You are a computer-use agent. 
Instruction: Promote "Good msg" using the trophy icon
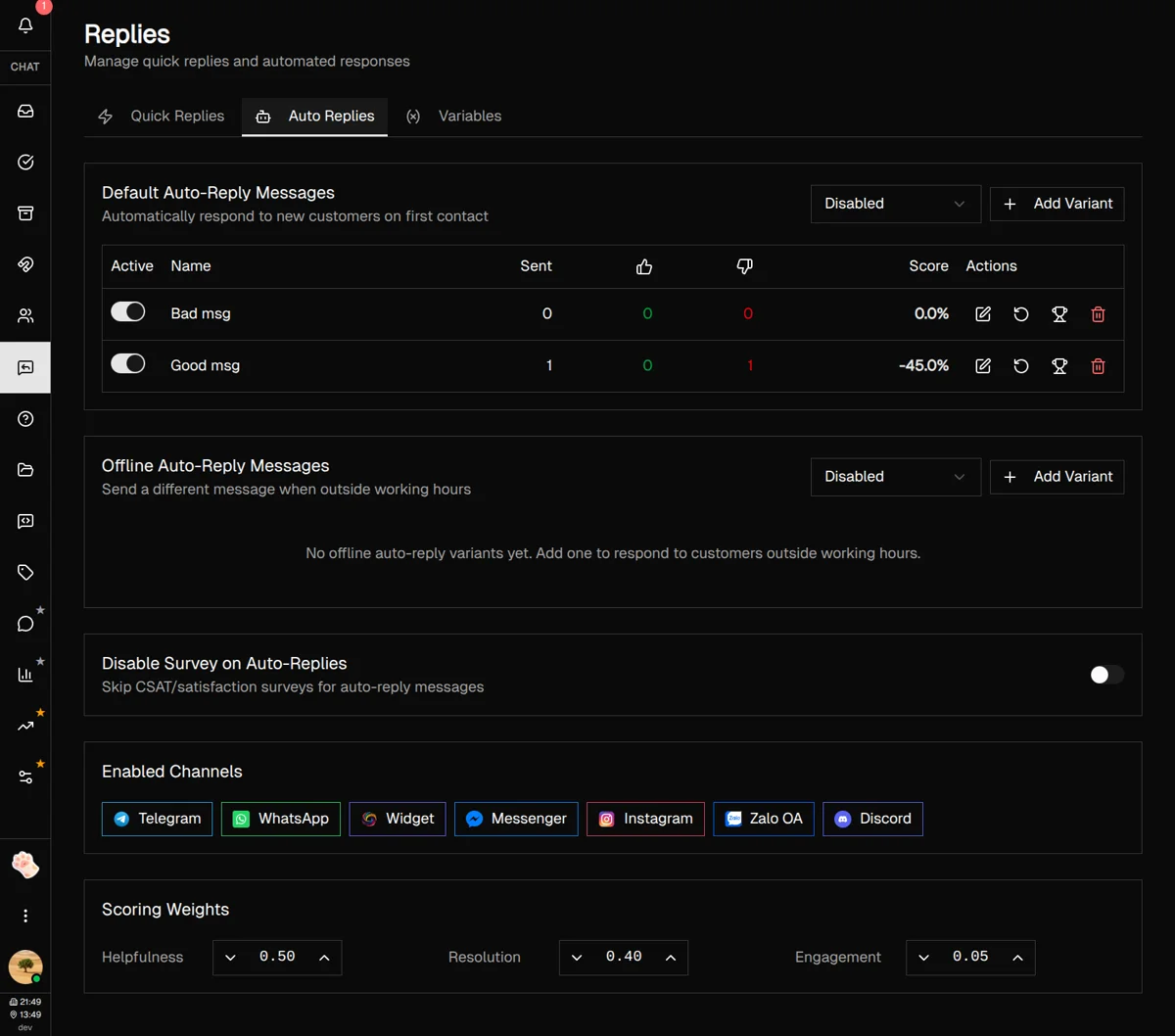[1059, 365]
